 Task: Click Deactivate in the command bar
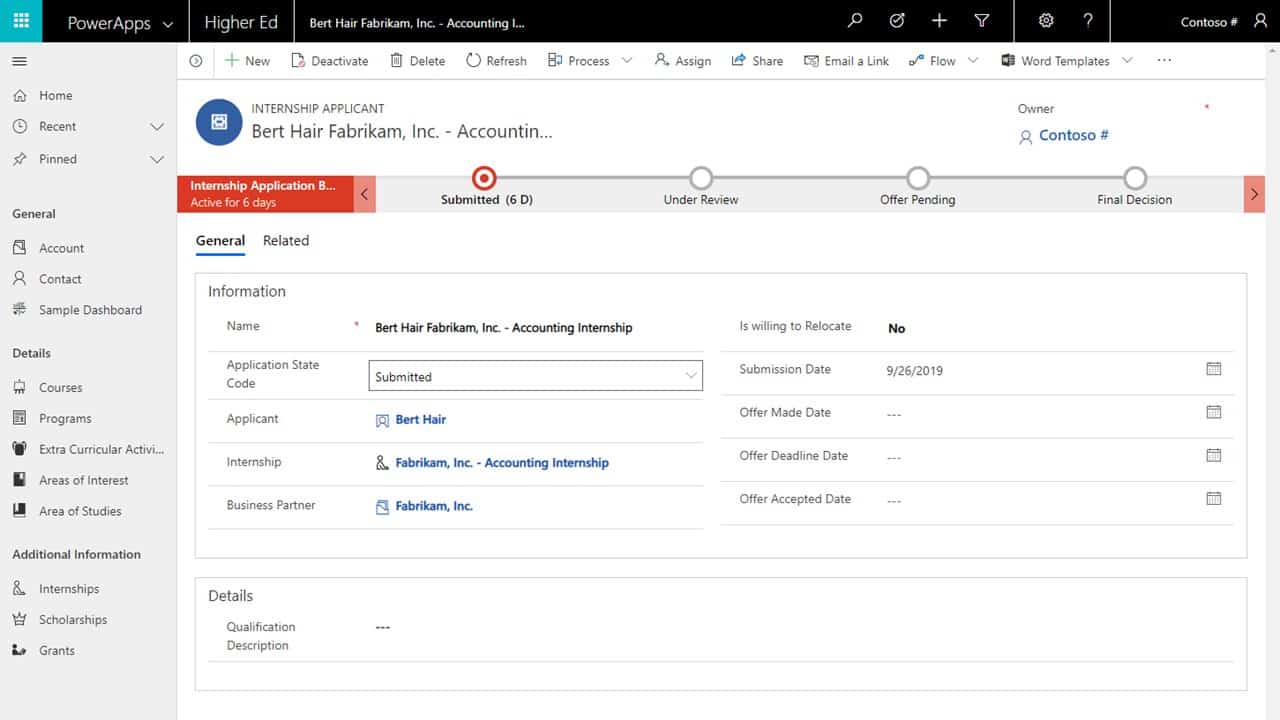click(330, 61)
